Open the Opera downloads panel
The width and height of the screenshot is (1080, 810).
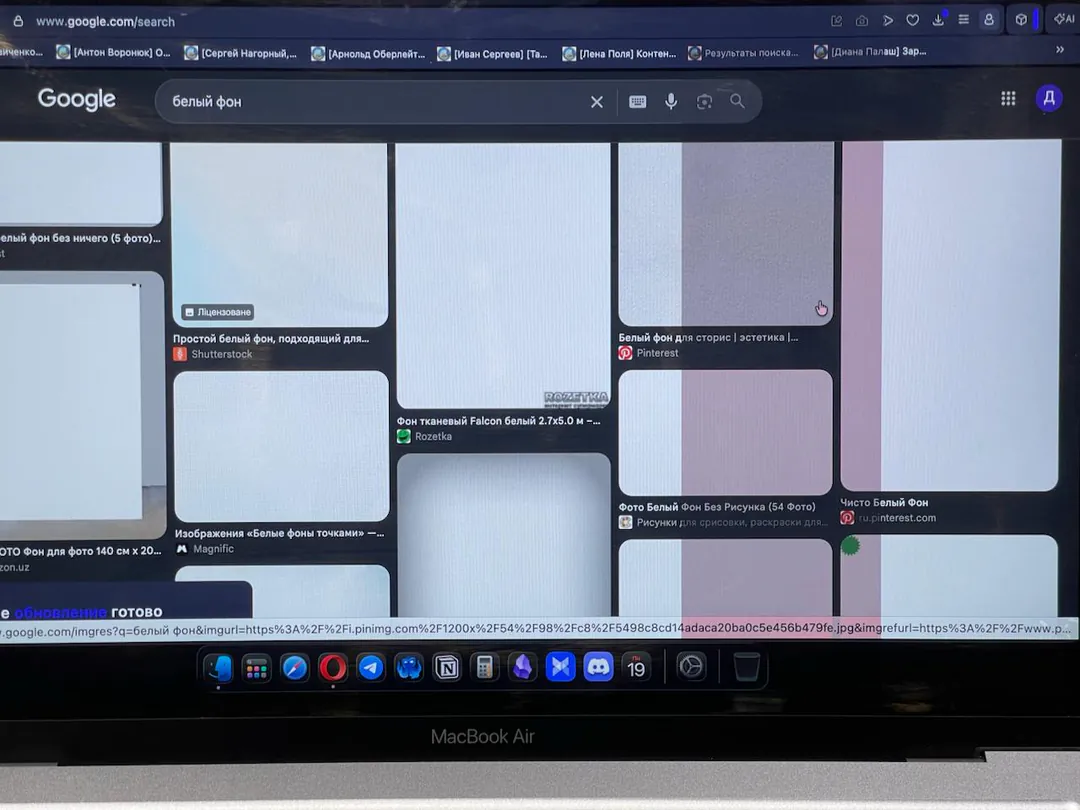click(x=938, y=20)
